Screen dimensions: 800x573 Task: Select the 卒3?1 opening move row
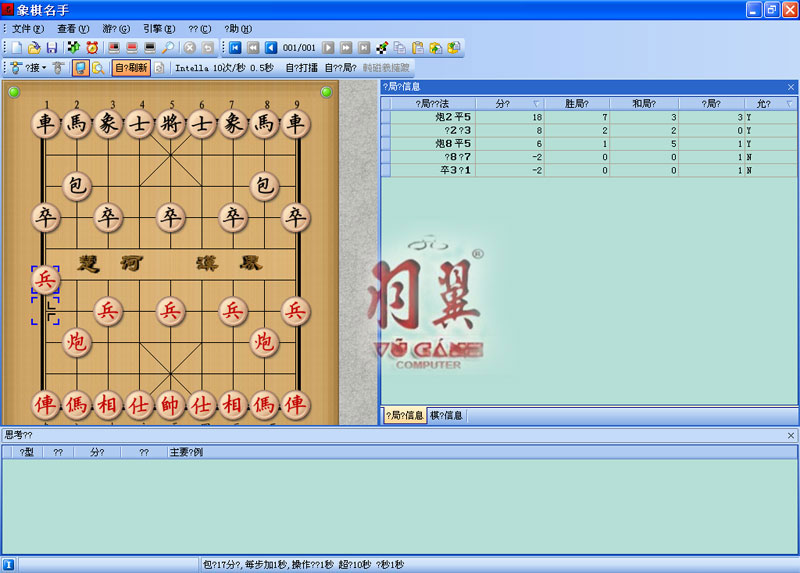(589, 170)
